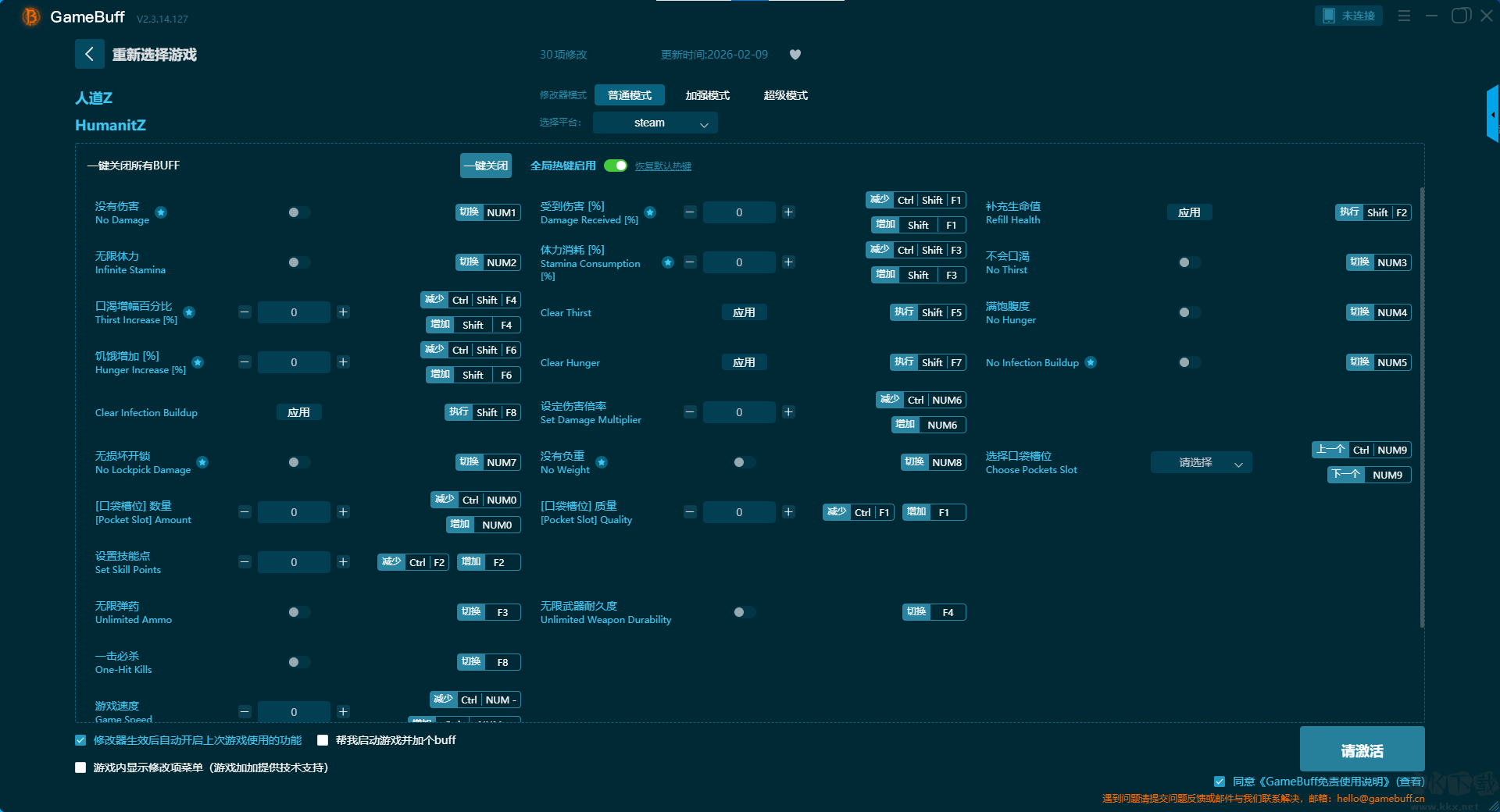Image resolution: width=1500 pixels, height=812 pixels.
Task: Toggle the global hotkey enable switch
Action: pyautogui.click(x=616, y=166)
